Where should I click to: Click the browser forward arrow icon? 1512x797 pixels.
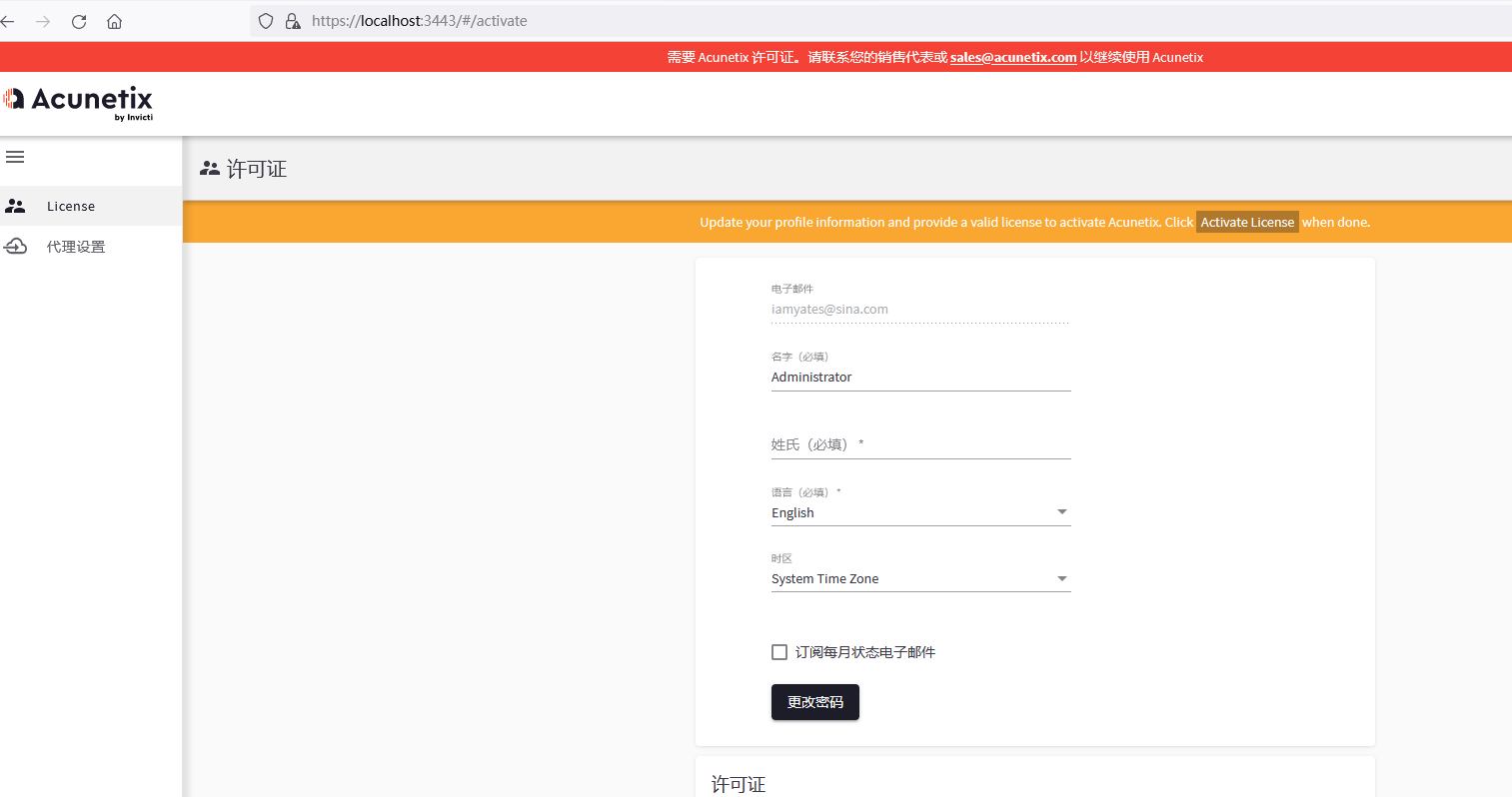tap(43, 21)
